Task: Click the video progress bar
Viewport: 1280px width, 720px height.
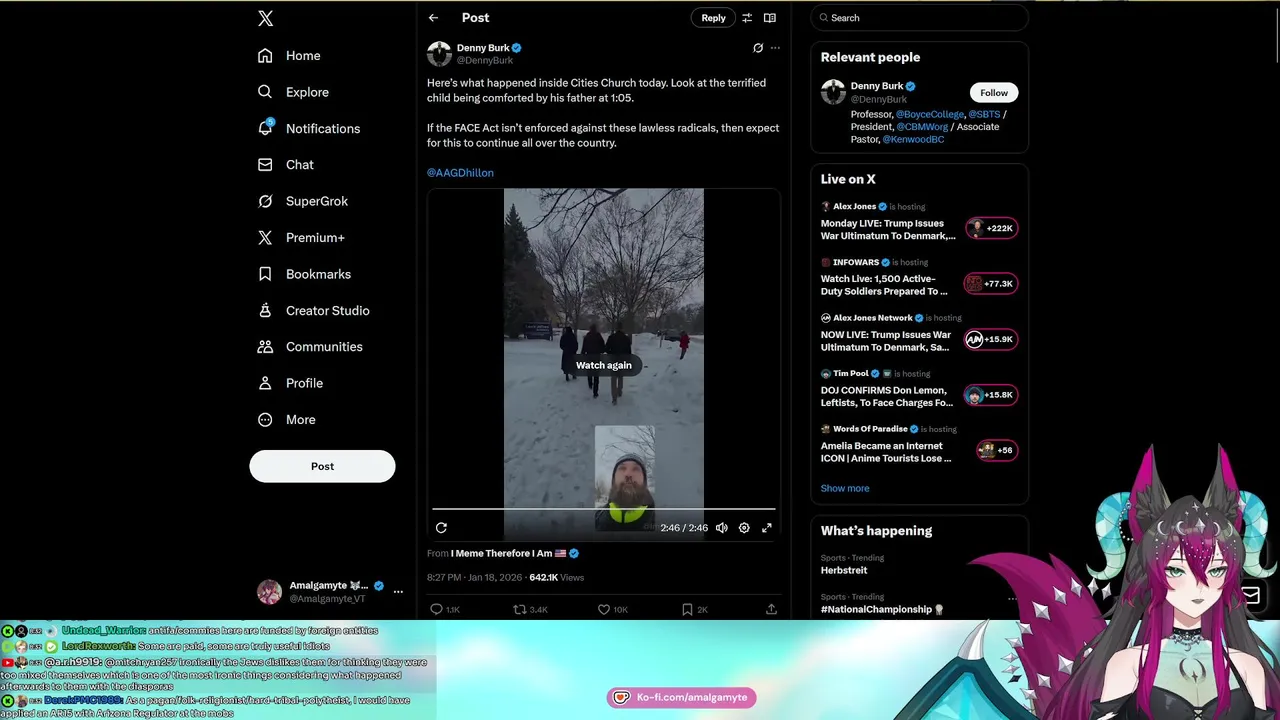Action: click(x=603, y=510)
